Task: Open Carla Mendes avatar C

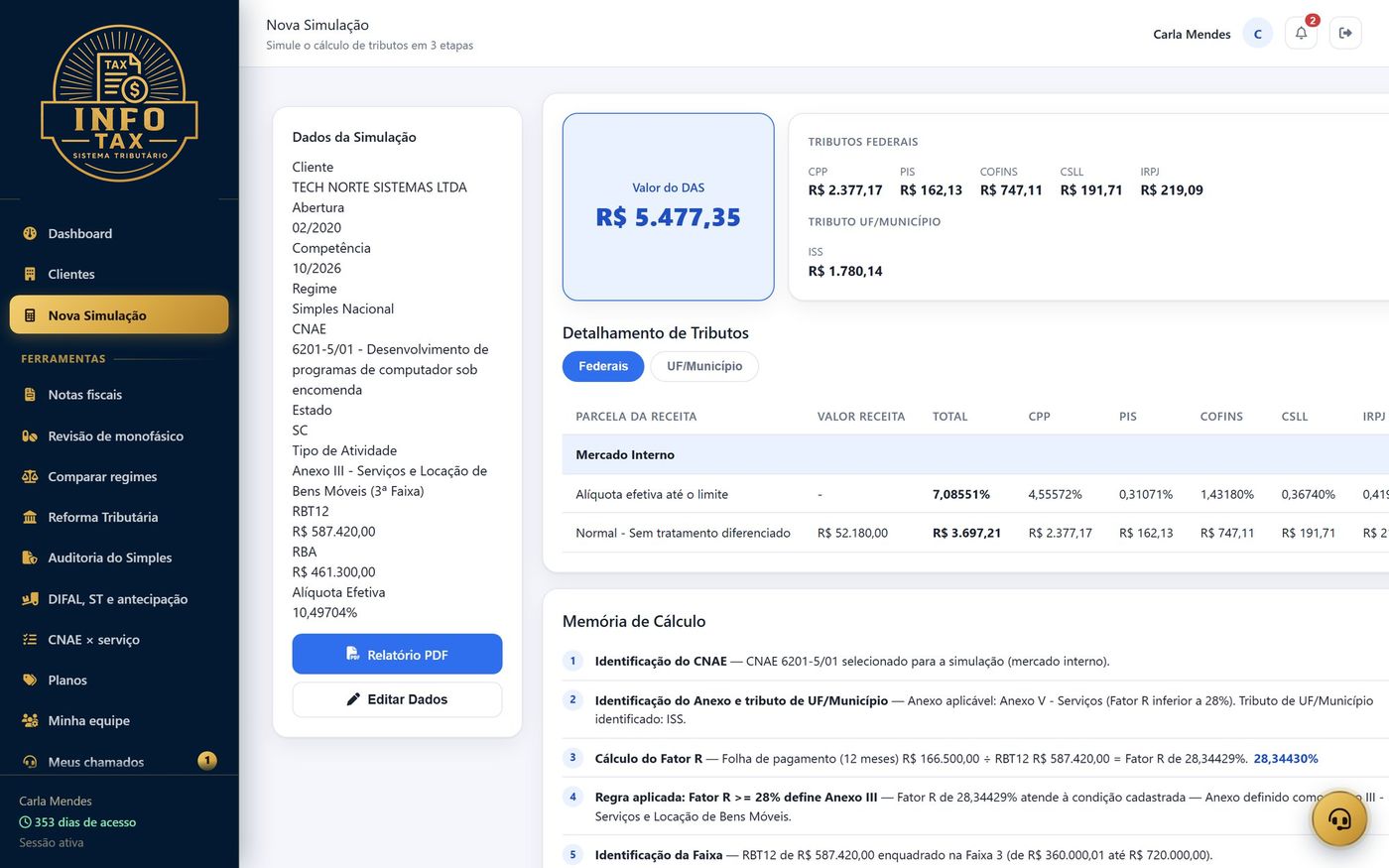Action: pos(1257,34)
